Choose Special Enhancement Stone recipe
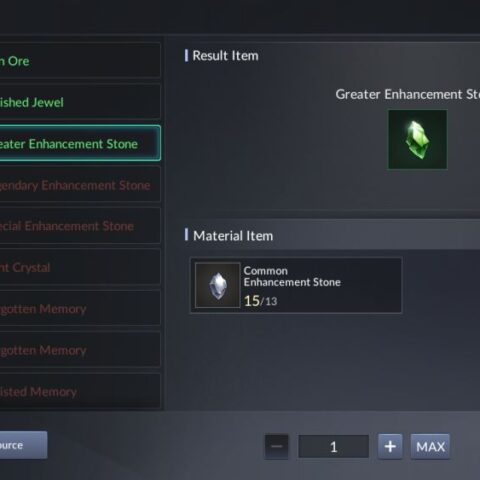Image resolution: width=480 pixels, height=480 pixels. pyautogui.click(x=80, y=226)
